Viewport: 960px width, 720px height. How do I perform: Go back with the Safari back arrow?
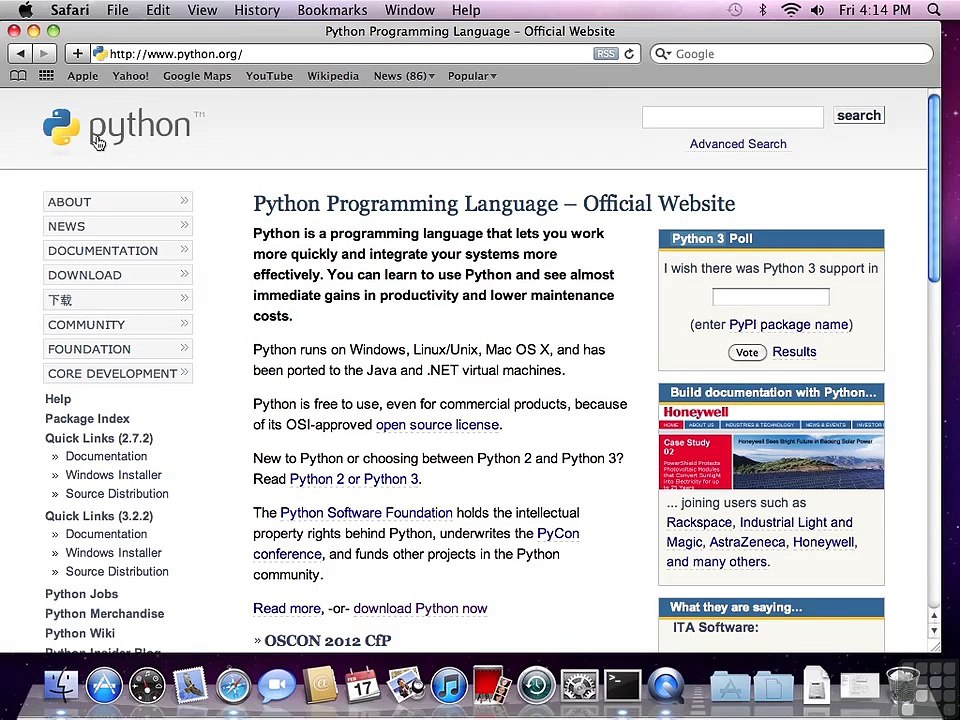coord(20,54)
